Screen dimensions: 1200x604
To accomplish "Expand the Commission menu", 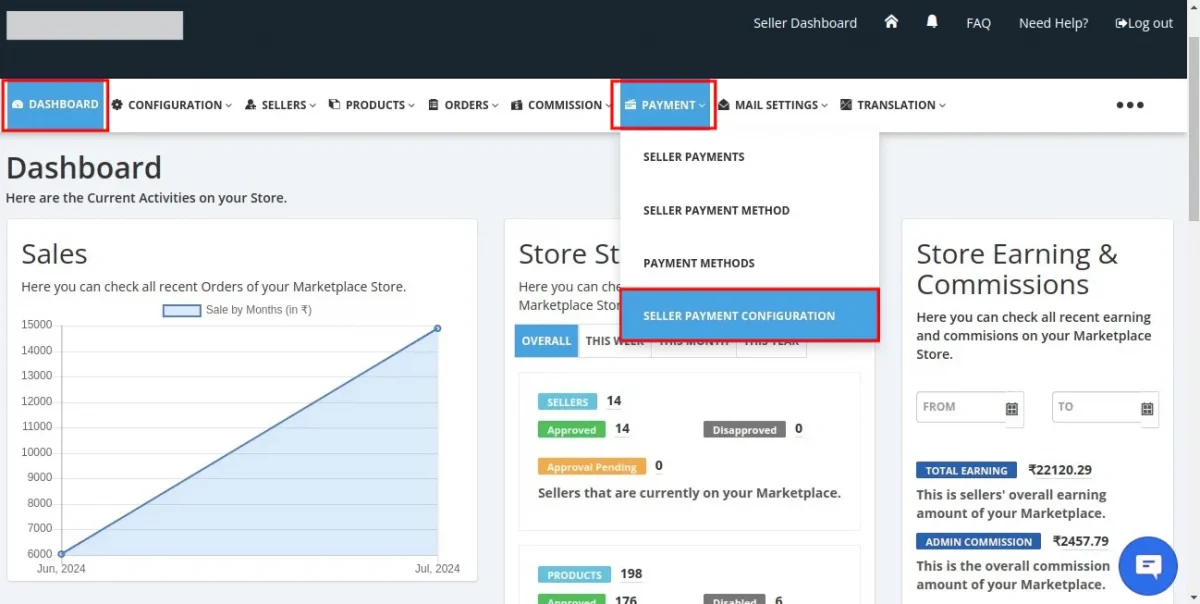I will pos(561,105).
